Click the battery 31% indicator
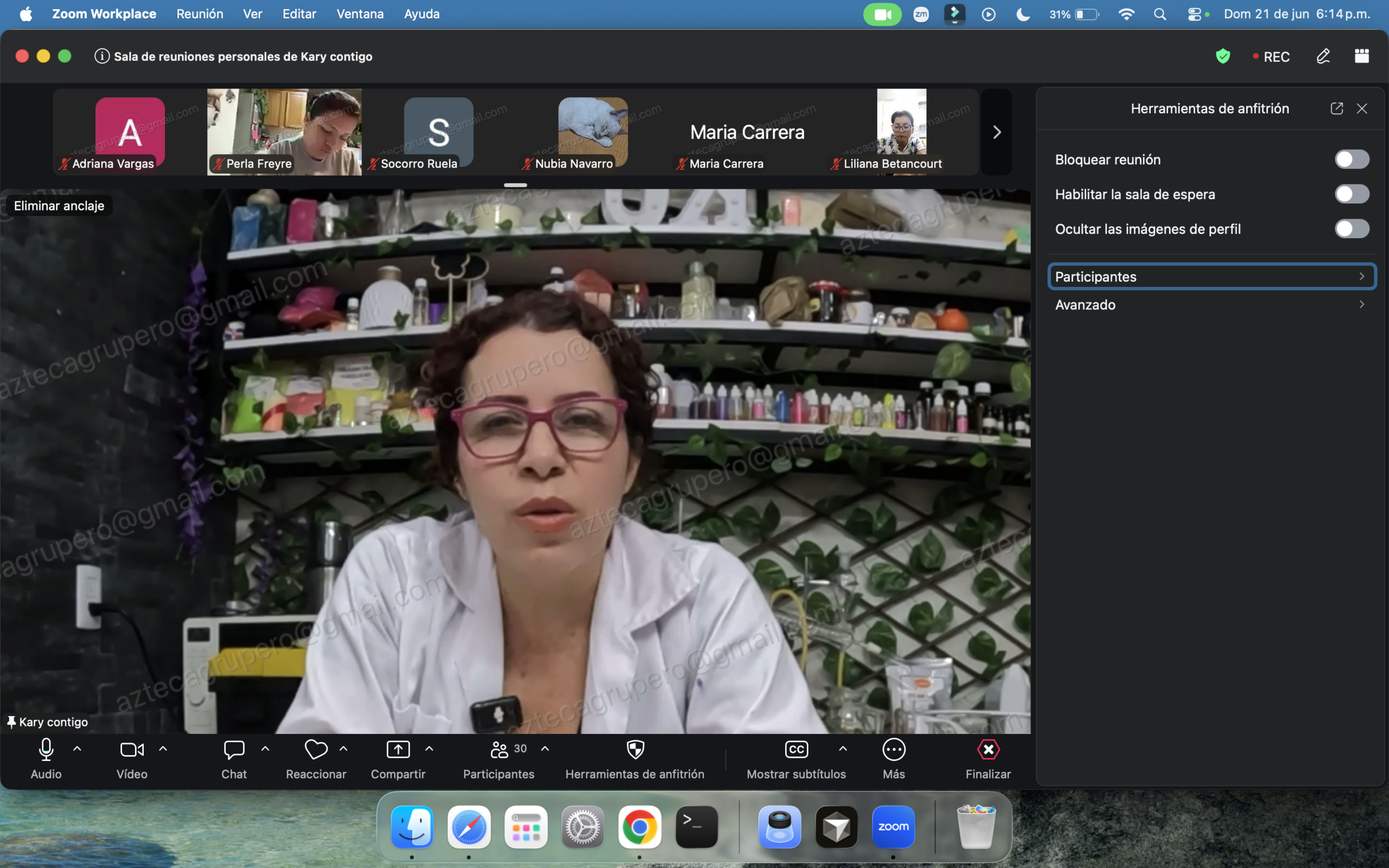 pos(1074,14)
